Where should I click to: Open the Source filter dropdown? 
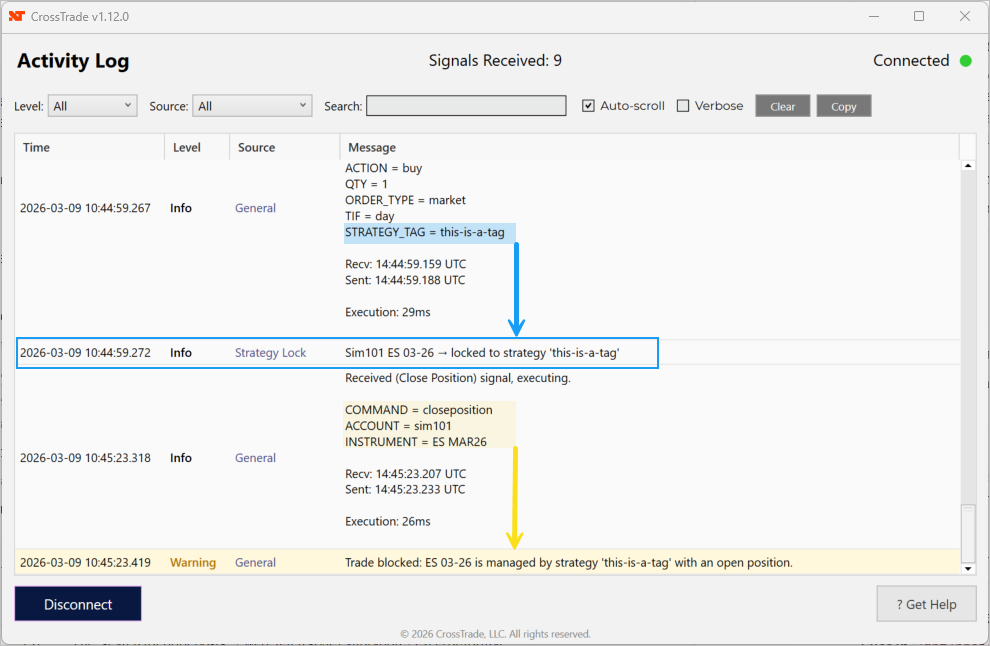click(x=254, y=106)
